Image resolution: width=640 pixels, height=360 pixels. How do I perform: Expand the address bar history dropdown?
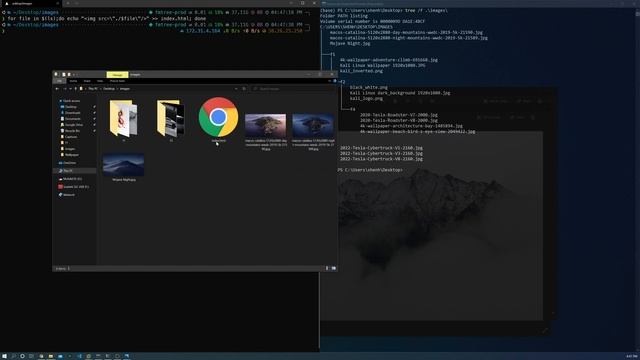[x=236, y=89]
